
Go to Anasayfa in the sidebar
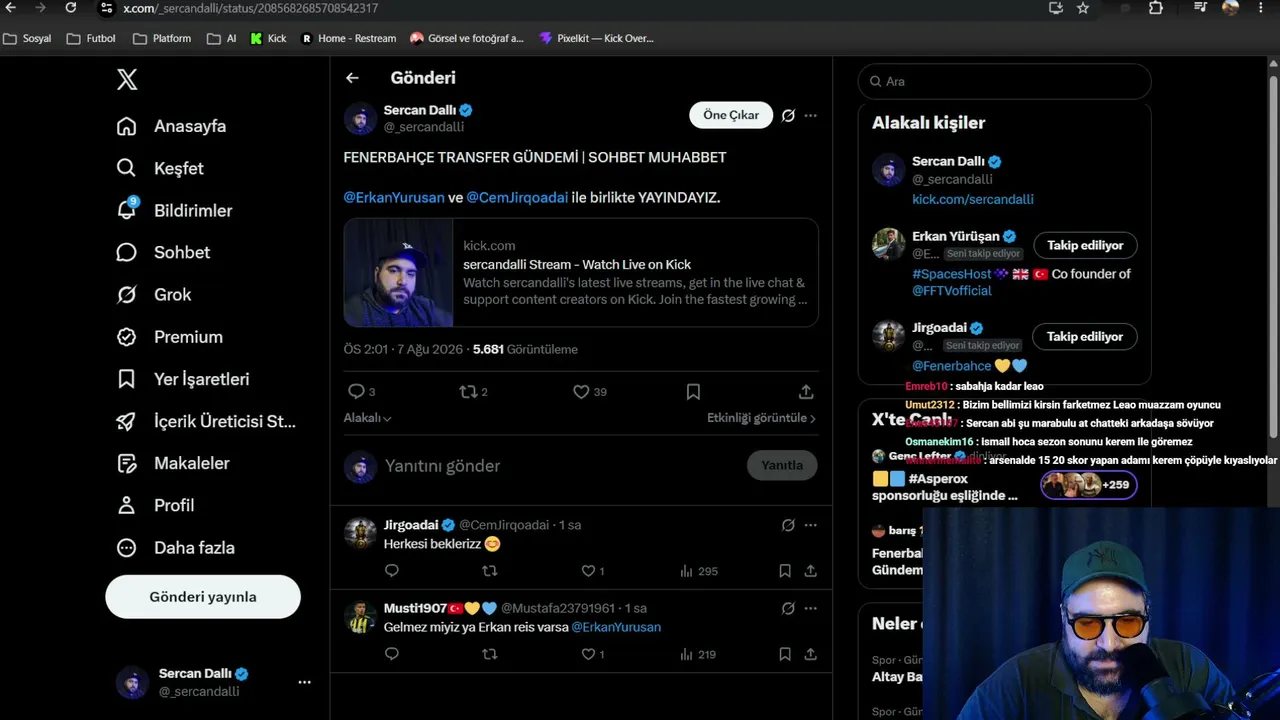171,127
